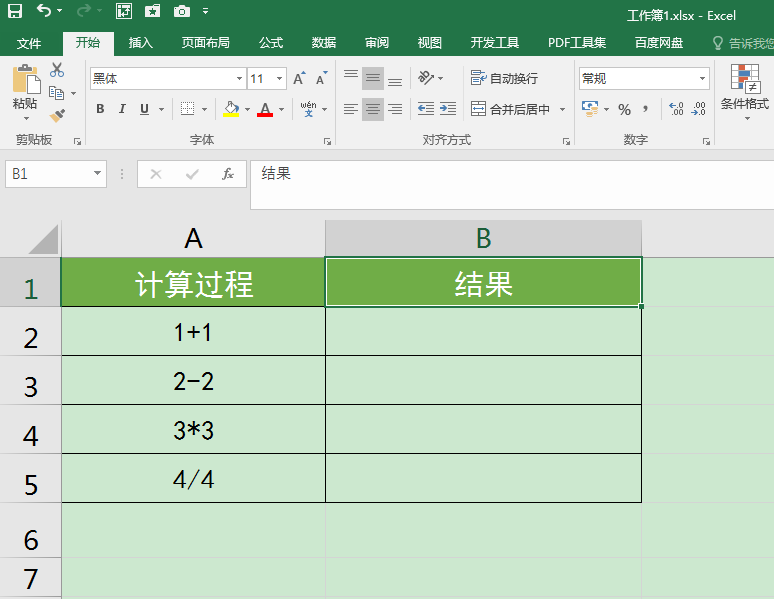Increase font size with the large A
This screenshot has height=599, width=774.
299,78
